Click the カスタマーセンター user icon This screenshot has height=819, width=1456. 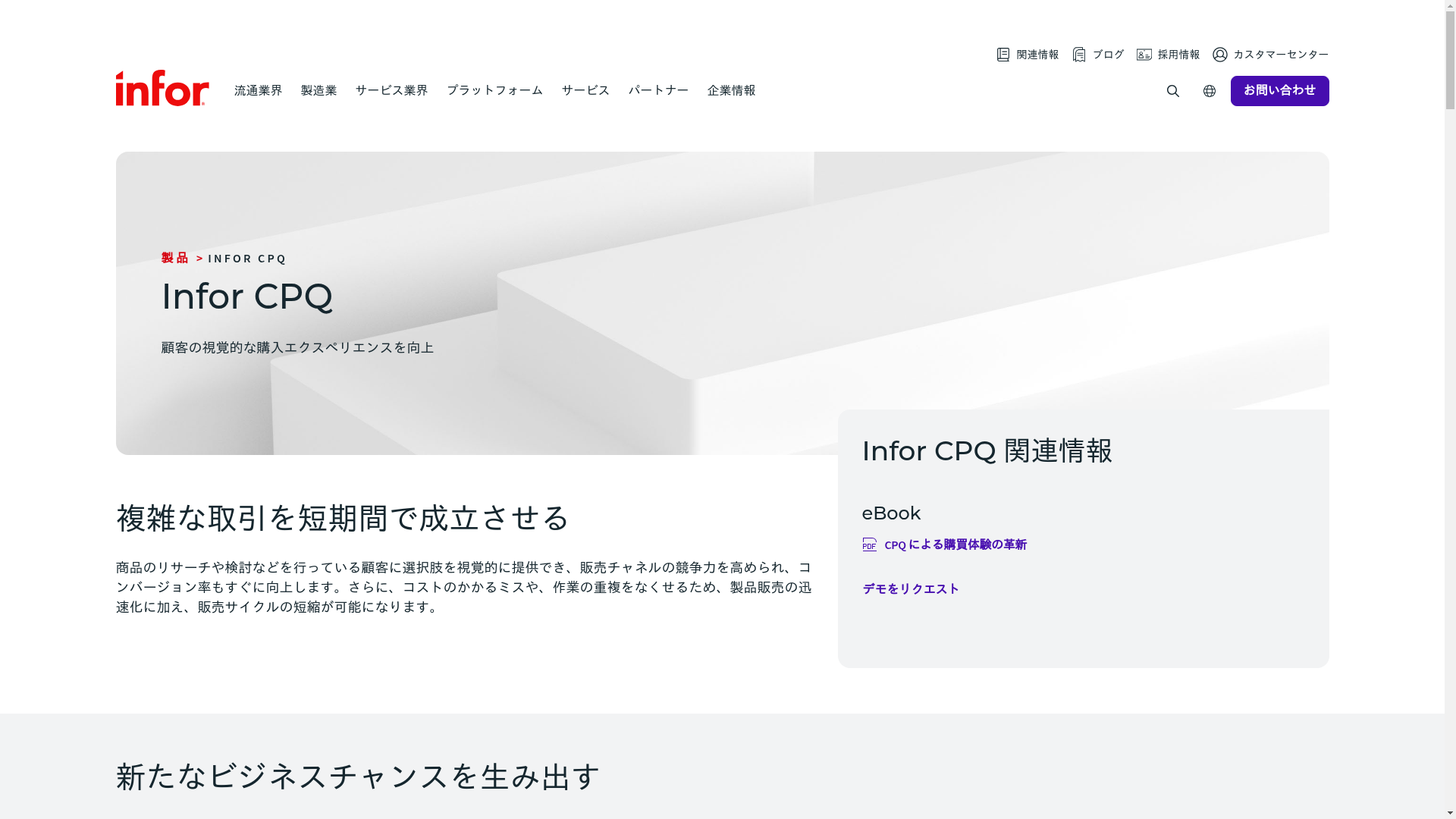pyautogui.click(x=1219, y=55)
